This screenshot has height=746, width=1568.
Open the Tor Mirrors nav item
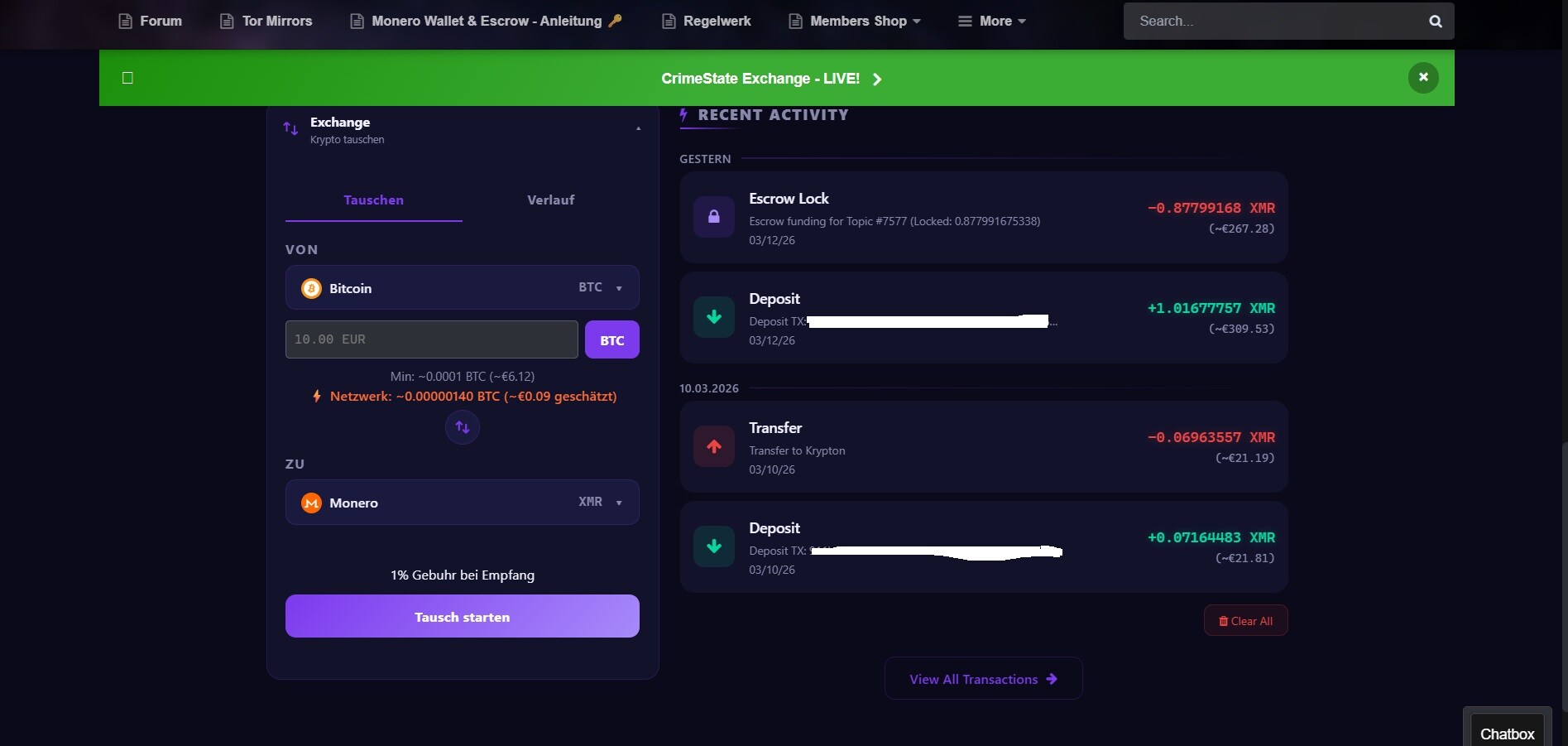[266, 22]
